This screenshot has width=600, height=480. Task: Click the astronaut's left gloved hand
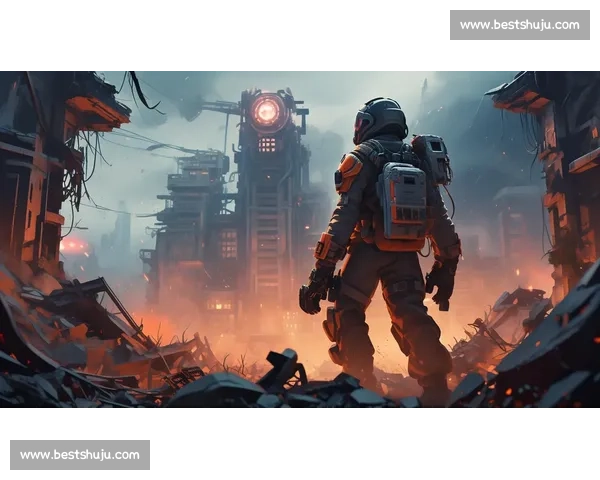[314, 290]
